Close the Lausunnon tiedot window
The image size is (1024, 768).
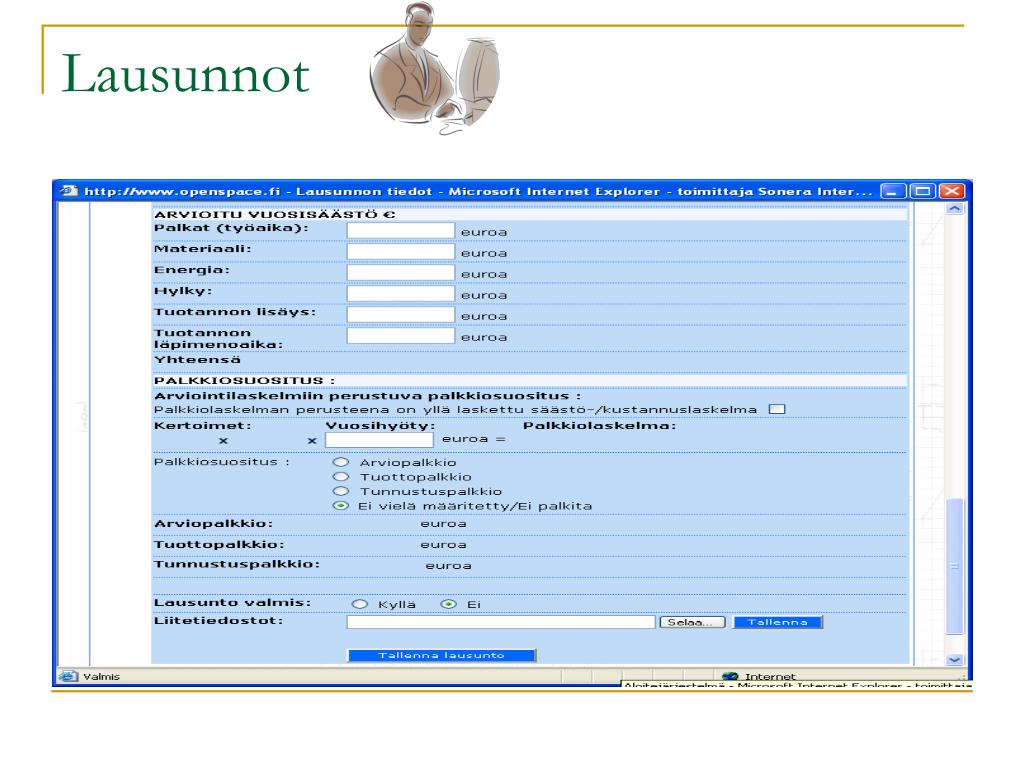(952, 191)
